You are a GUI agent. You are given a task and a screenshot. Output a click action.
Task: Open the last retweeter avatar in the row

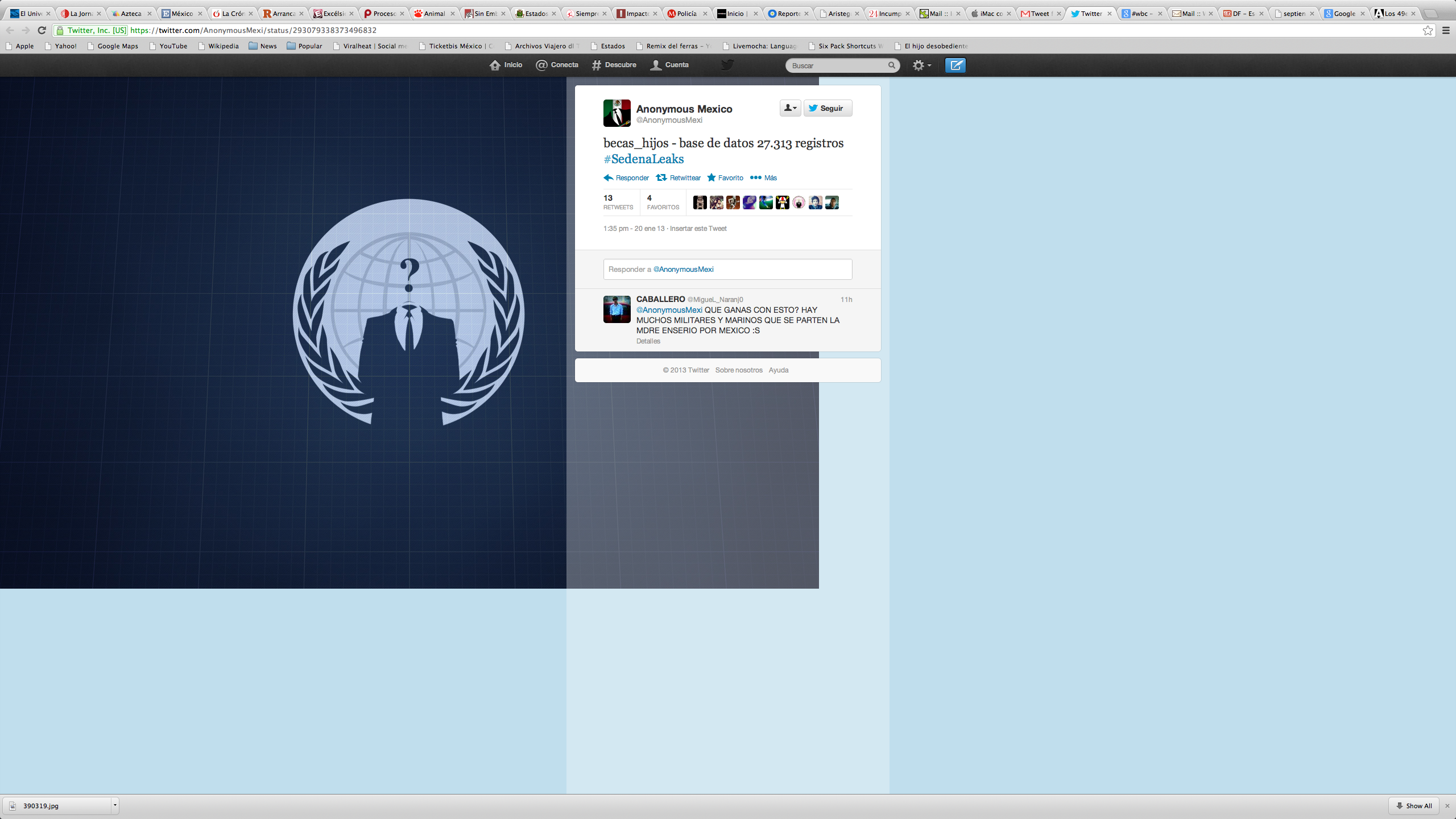pyautogui.click(x=832, y=202)
